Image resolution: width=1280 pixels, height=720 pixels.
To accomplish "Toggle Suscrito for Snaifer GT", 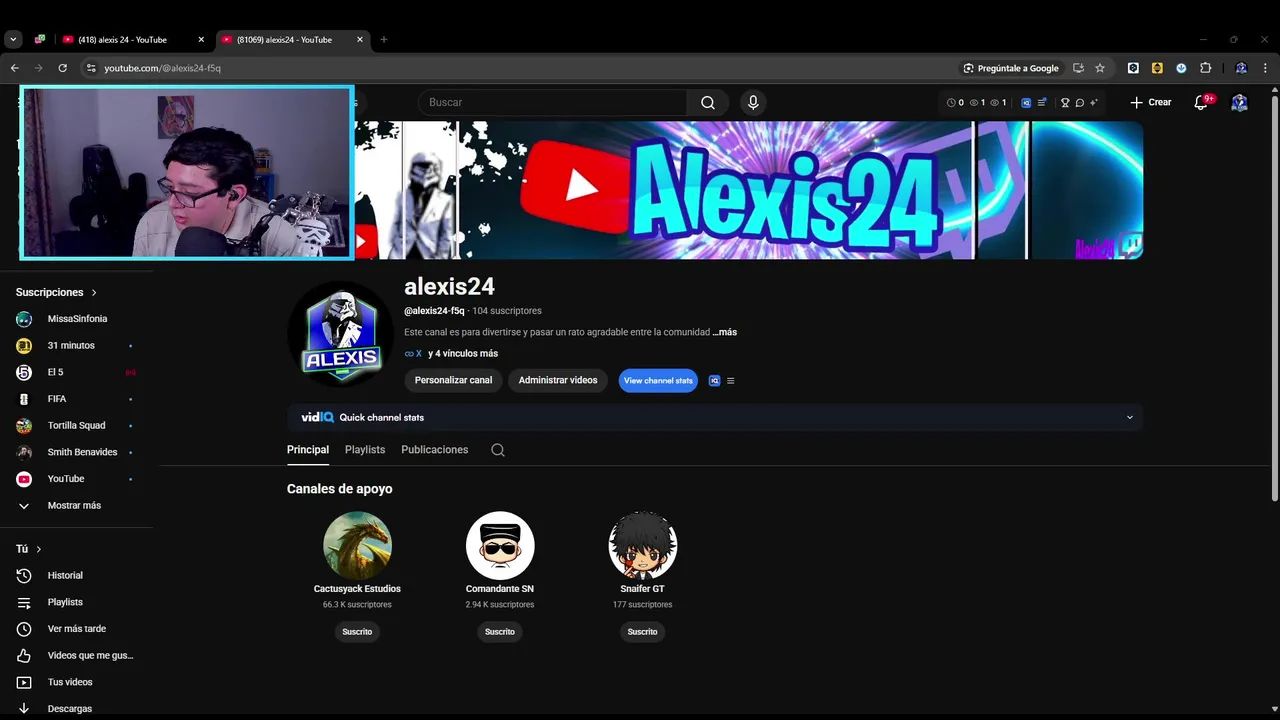I will [643, 632].
